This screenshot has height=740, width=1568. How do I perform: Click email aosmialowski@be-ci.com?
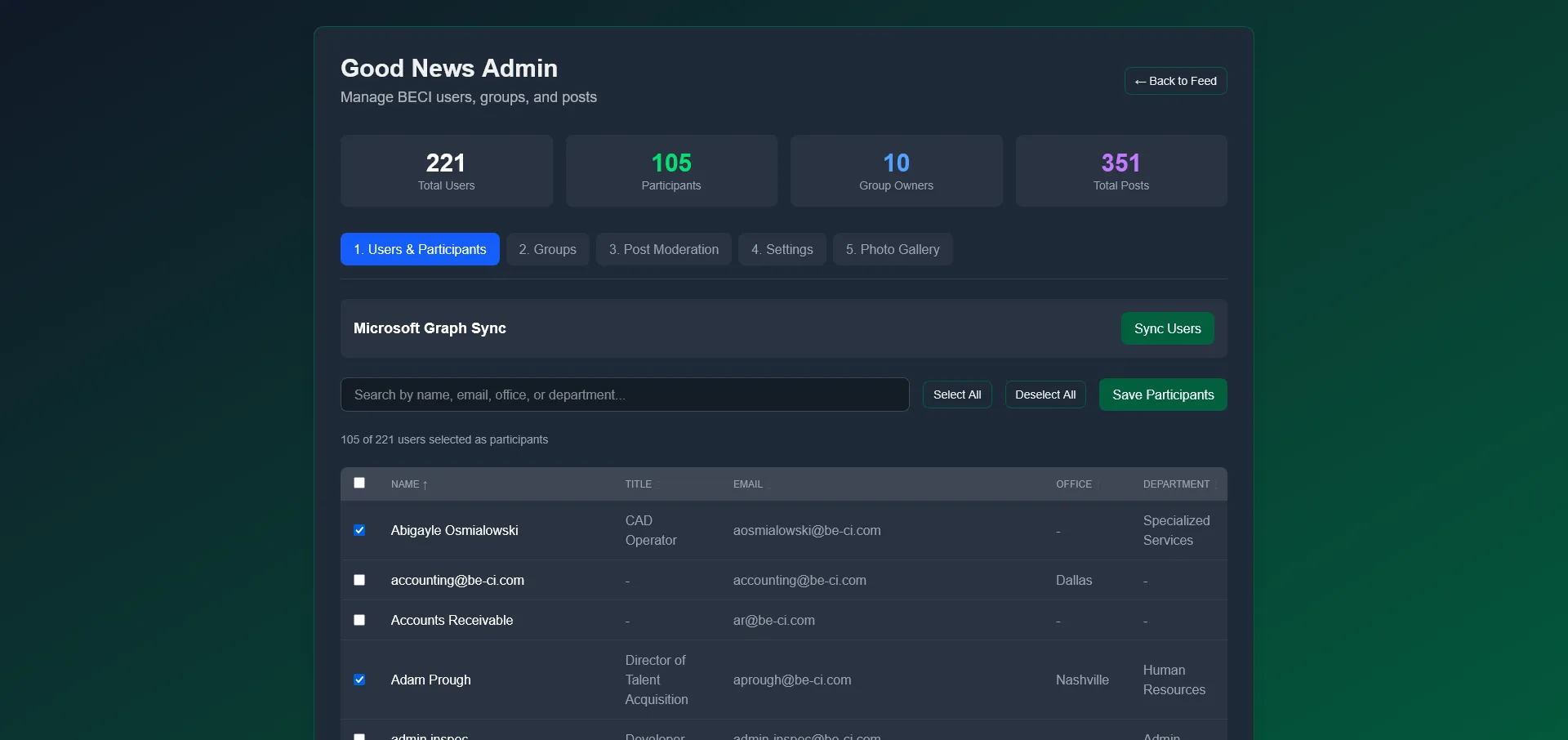807,530
